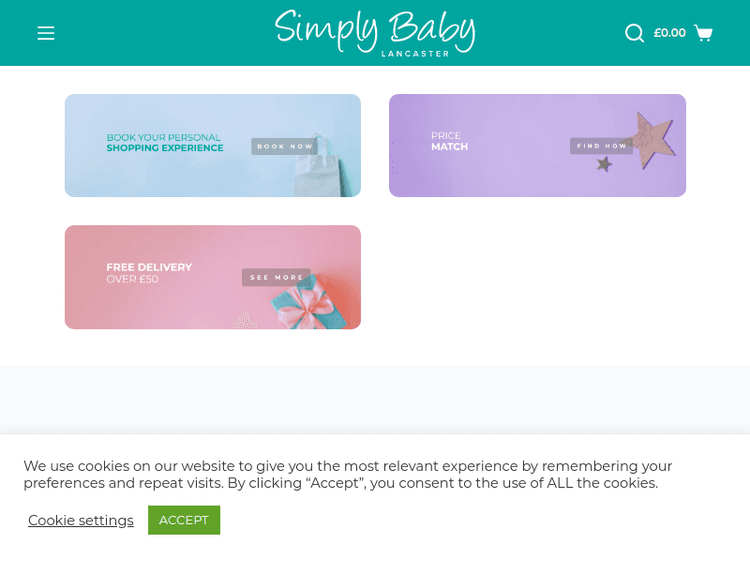Click the small dark star below the large star
750x563 pixels.
click(x=604, y=164)
